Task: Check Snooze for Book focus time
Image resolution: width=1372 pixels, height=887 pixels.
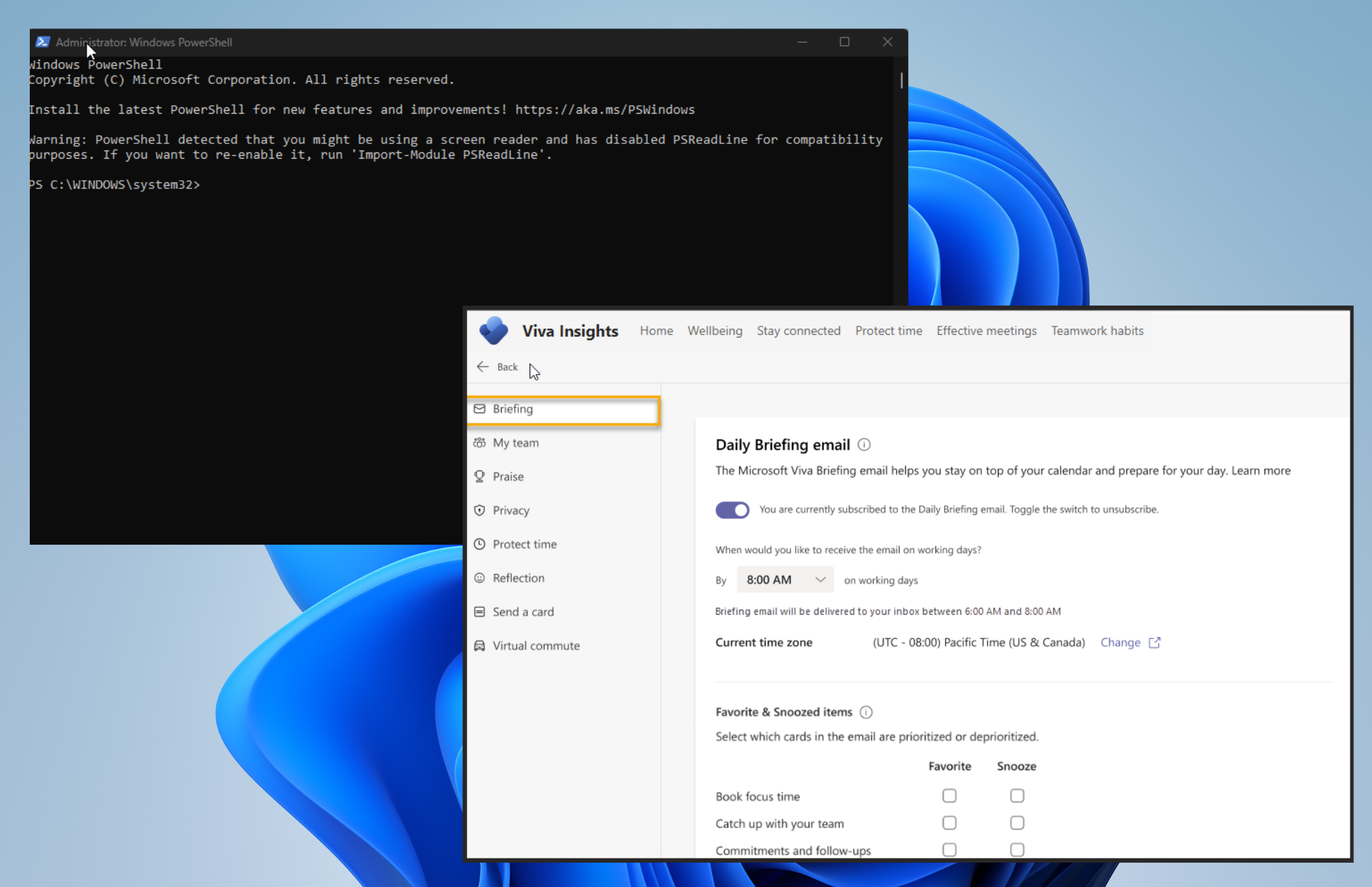Action: click(x=1017, y=796)
